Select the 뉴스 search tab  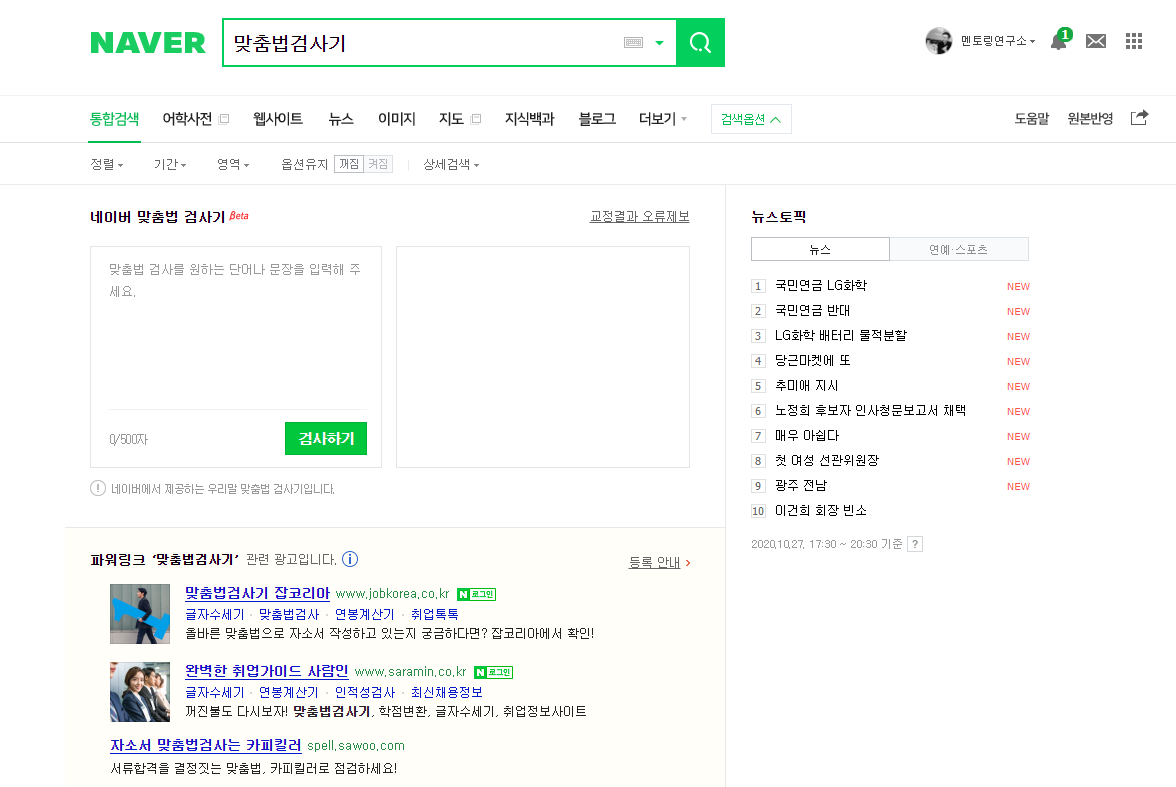tap(341, 119)
